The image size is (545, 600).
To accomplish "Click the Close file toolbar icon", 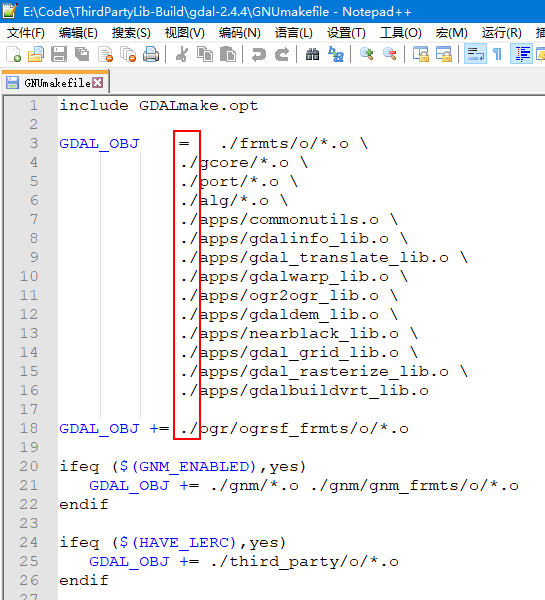I will [105, 54].
